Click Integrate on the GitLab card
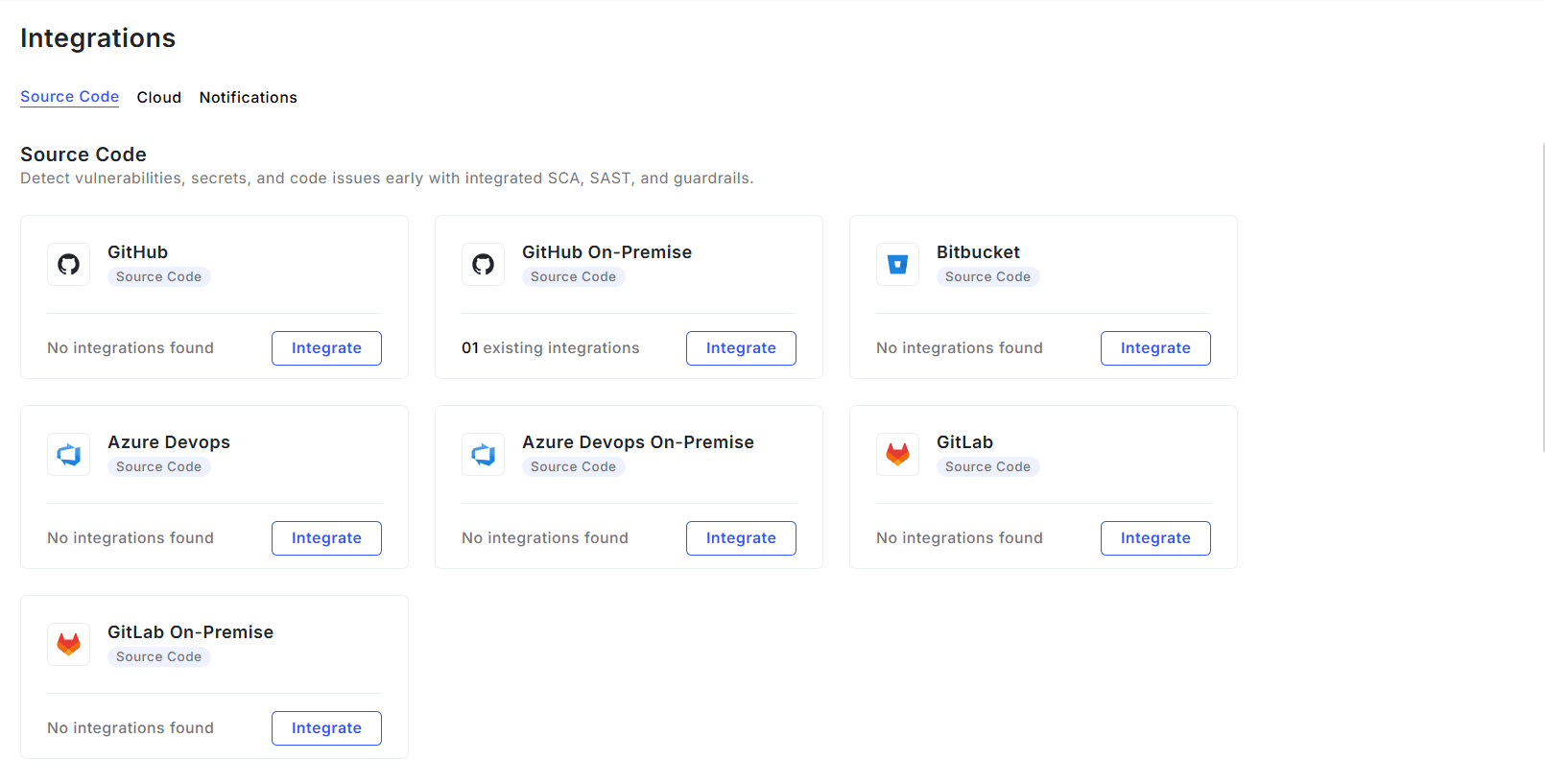This screenshot has width=1545, height=784. (1155, 537)
